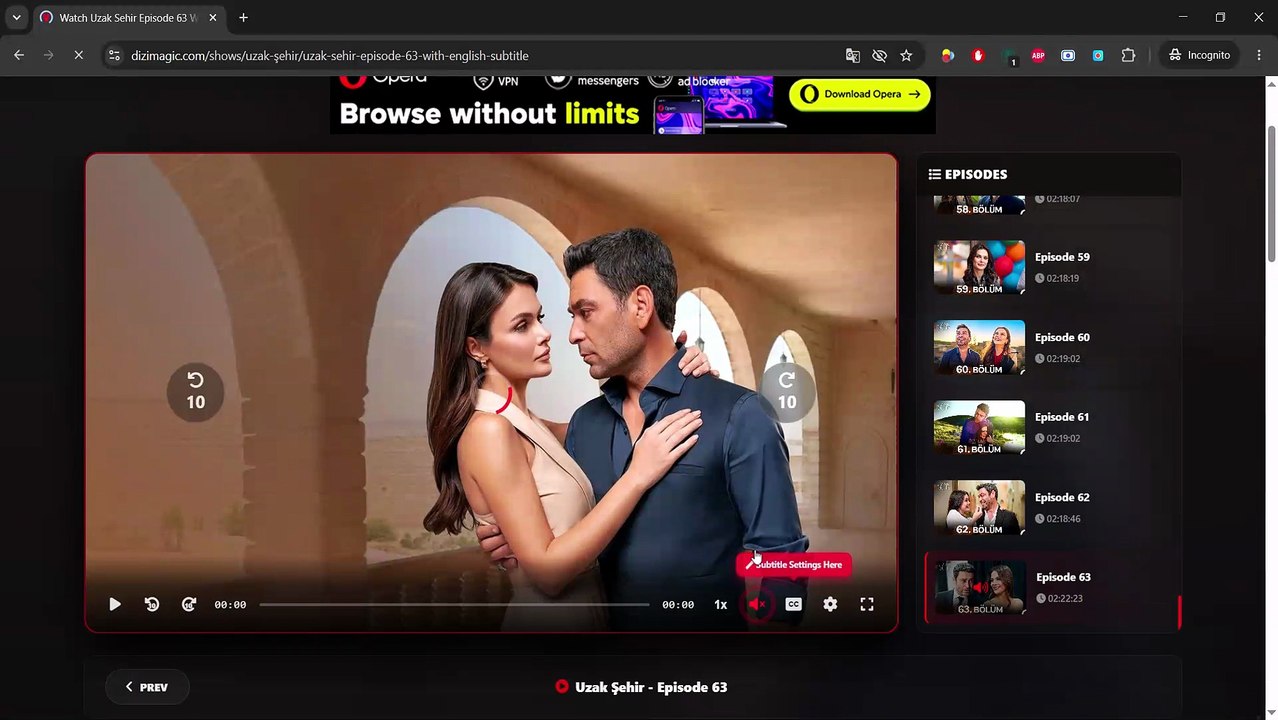Play the video with the play button
Screen dimensions: 1278x720
point(115,604)
